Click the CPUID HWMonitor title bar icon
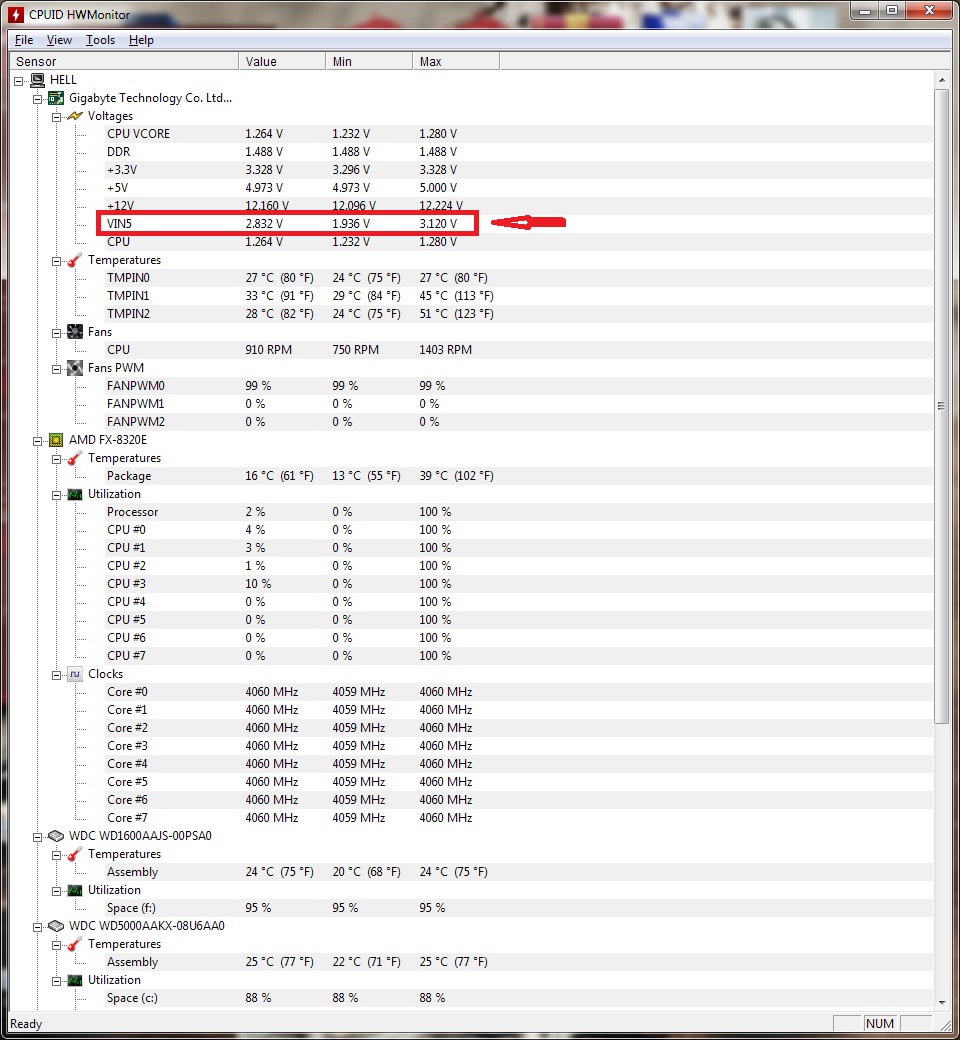This screenshot has width=960, height=1040. (15, 14)
